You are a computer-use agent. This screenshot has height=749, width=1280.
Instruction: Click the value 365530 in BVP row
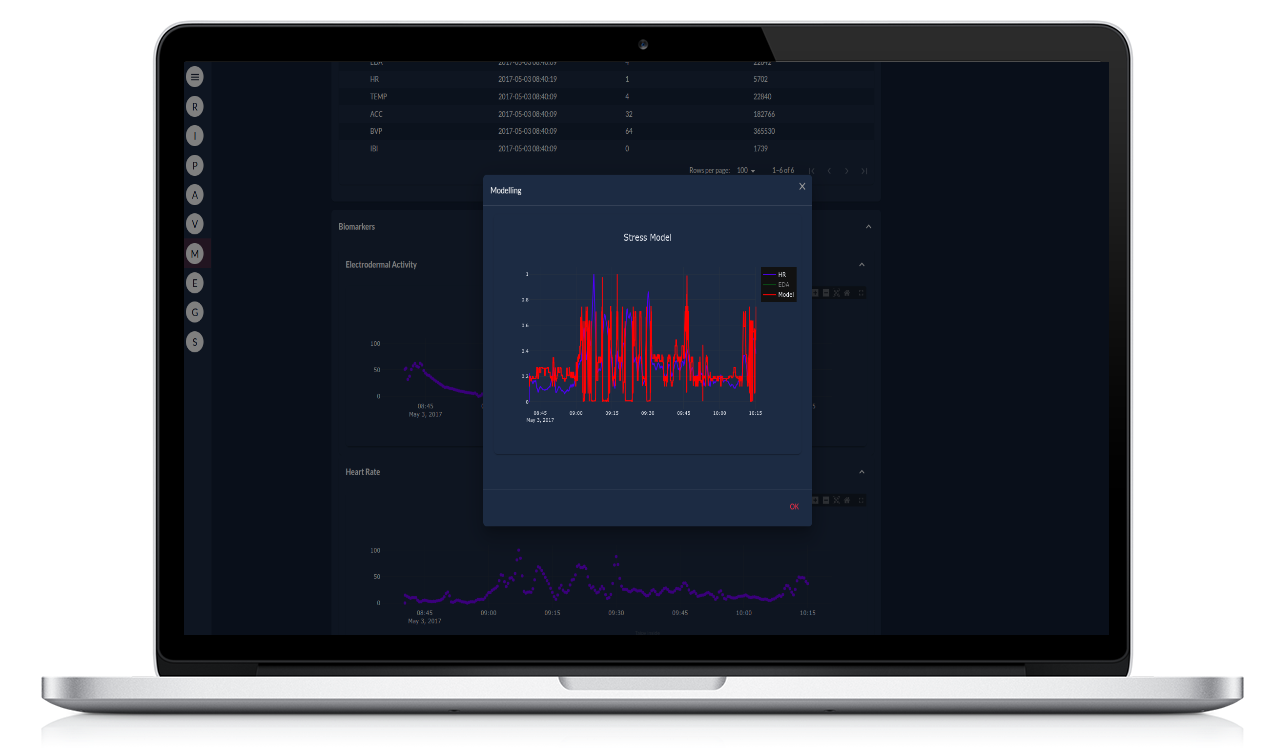coord(765,131)
